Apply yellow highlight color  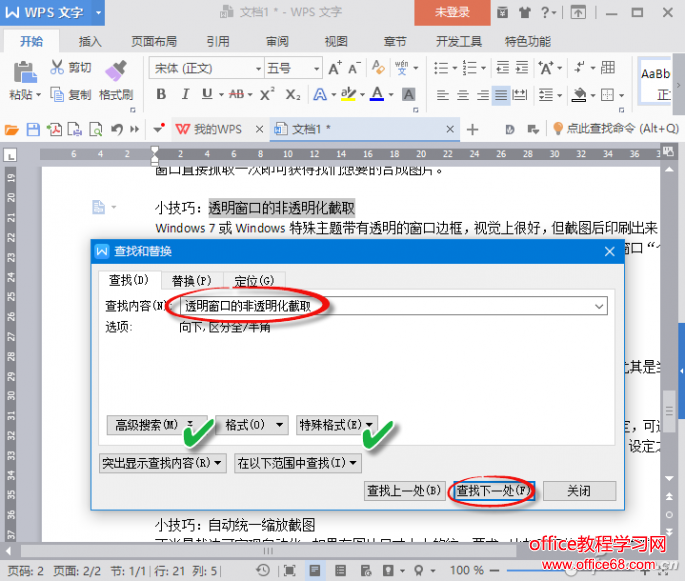point(348,94)
